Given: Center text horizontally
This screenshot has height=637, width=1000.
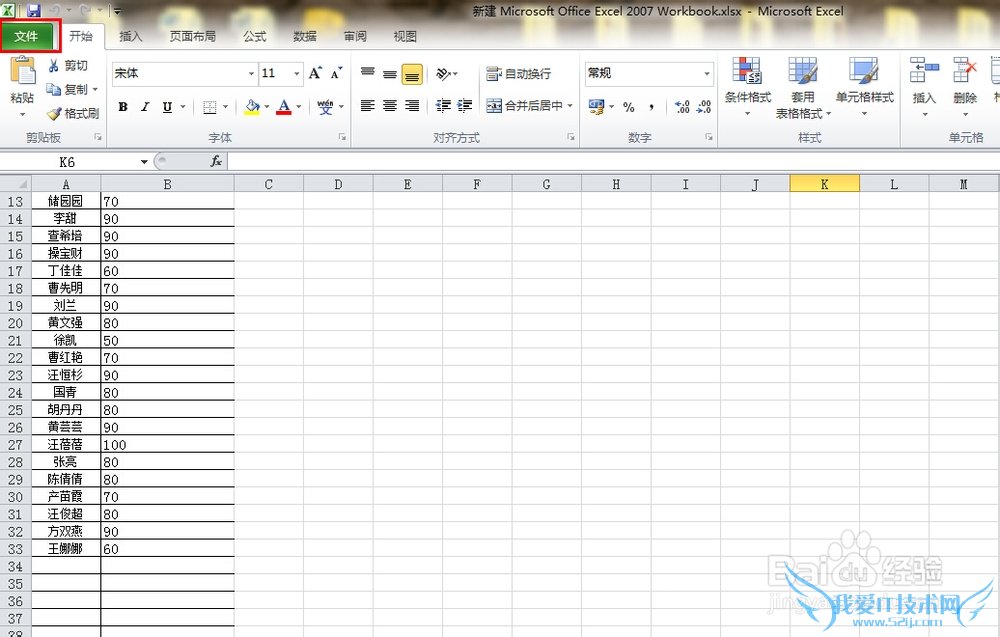Looking at the screenshot, I should pos(390,106).
